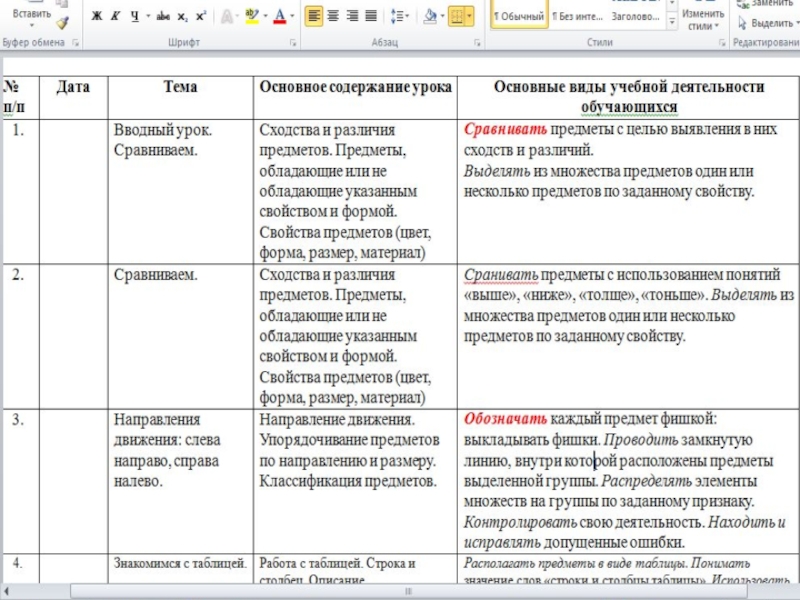Apply subscript formatting
This screenshot has width=800, height=600.
(x=182, y=16)
